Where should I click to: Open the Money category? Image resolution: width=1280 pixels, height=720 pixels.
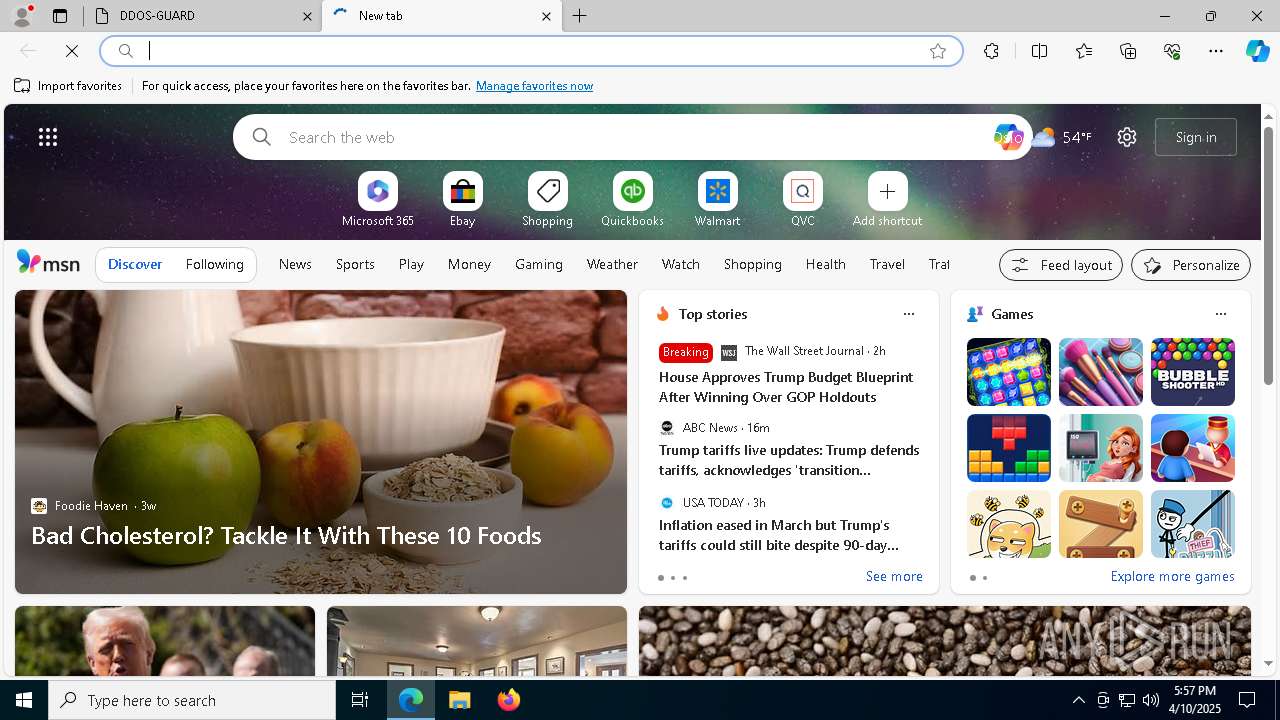click(469, 264)
